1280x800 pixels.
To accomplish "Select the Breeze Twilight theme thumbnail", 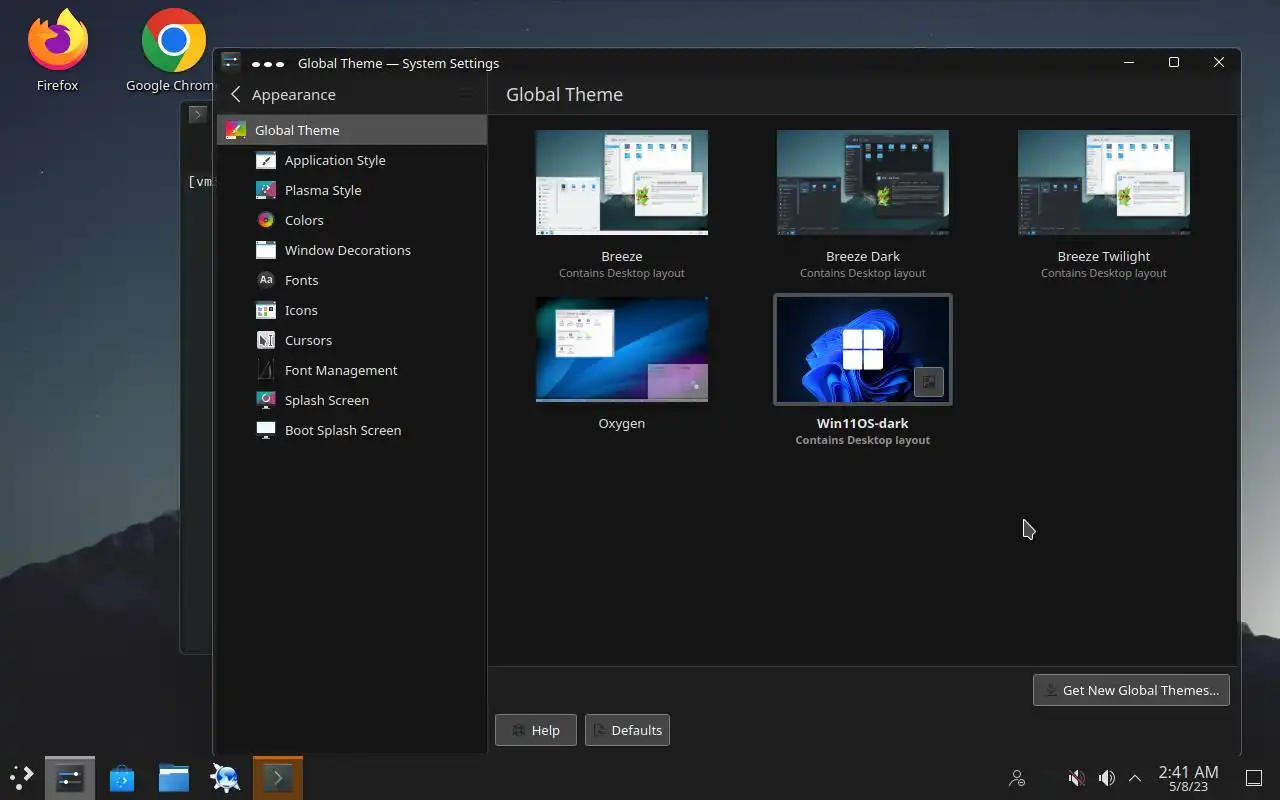I will [x=1104, y=183].
